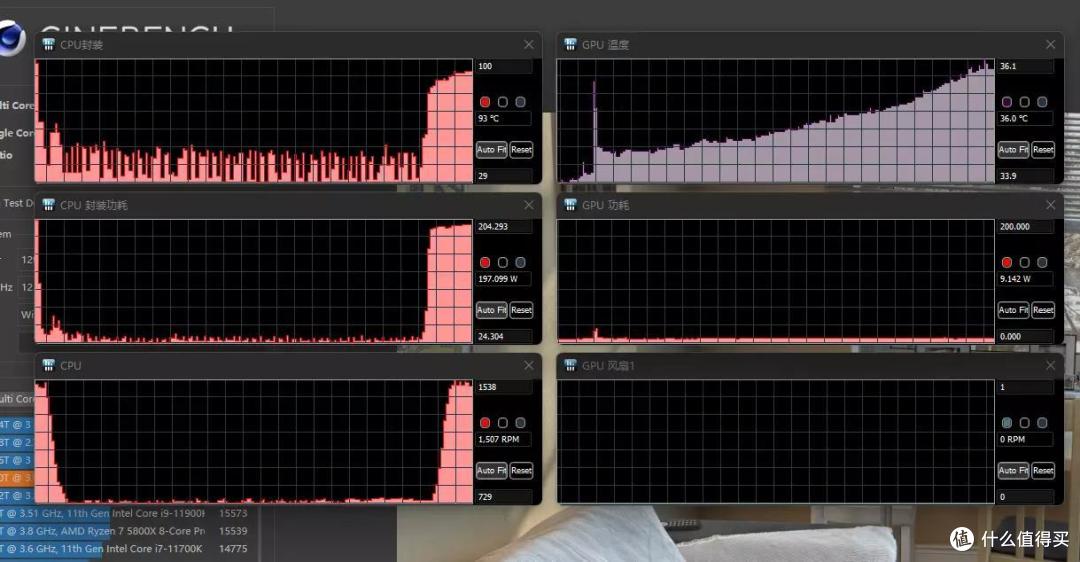Click the CPU 封装功耗 window title icon
Screen dimensions: 1080x562
point(48,205)
